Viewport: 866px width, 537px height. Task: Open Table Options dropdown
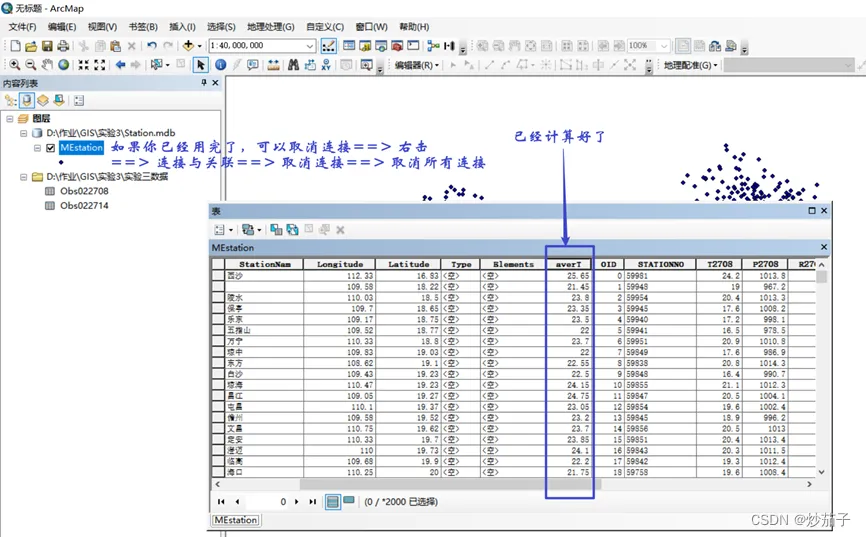(223, 230)
